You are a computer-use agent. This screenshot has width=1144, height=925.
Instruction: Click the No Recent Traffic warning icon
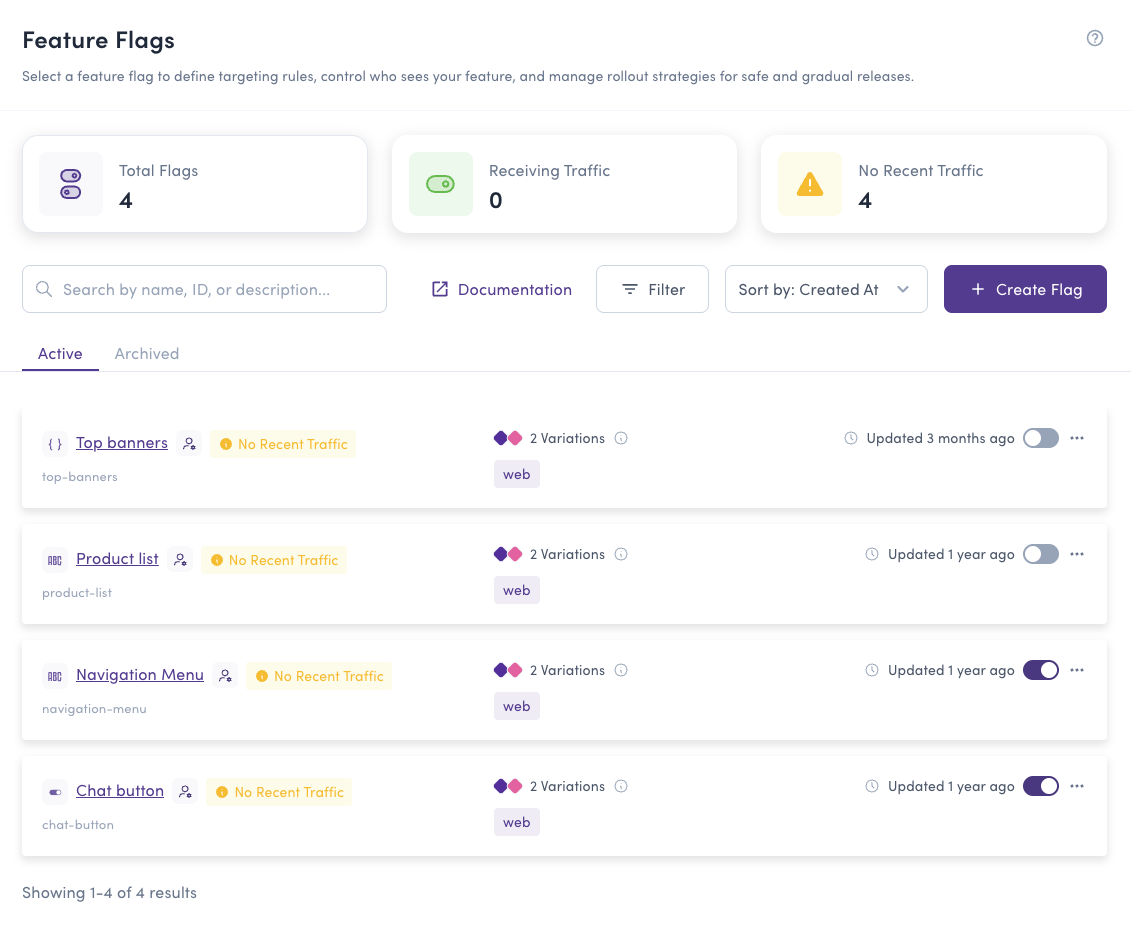(x=809, y=183)
